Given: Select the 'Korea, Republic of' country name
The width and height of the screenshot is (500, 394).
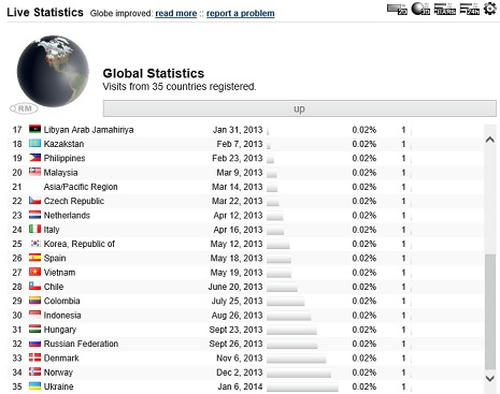Looking at the screenshot, I should (x=79, y=244).
